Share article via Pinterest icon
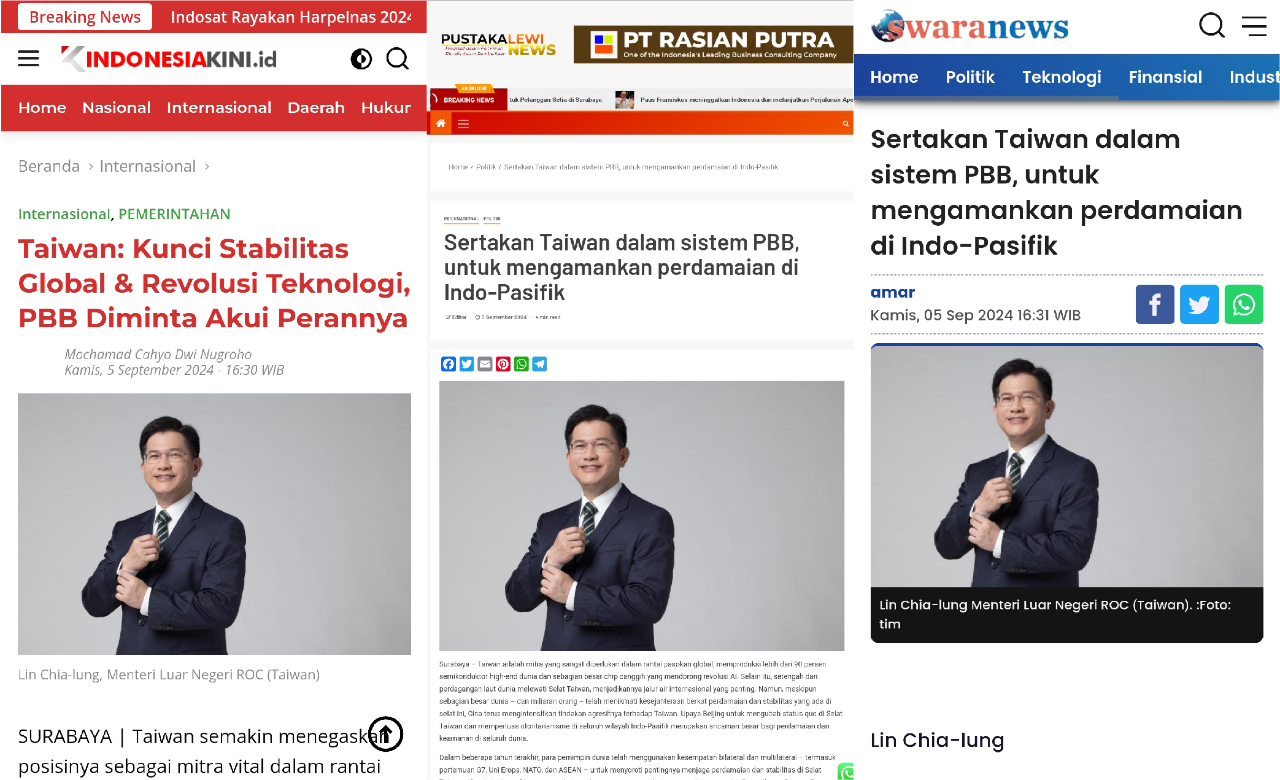 (503, 364)
